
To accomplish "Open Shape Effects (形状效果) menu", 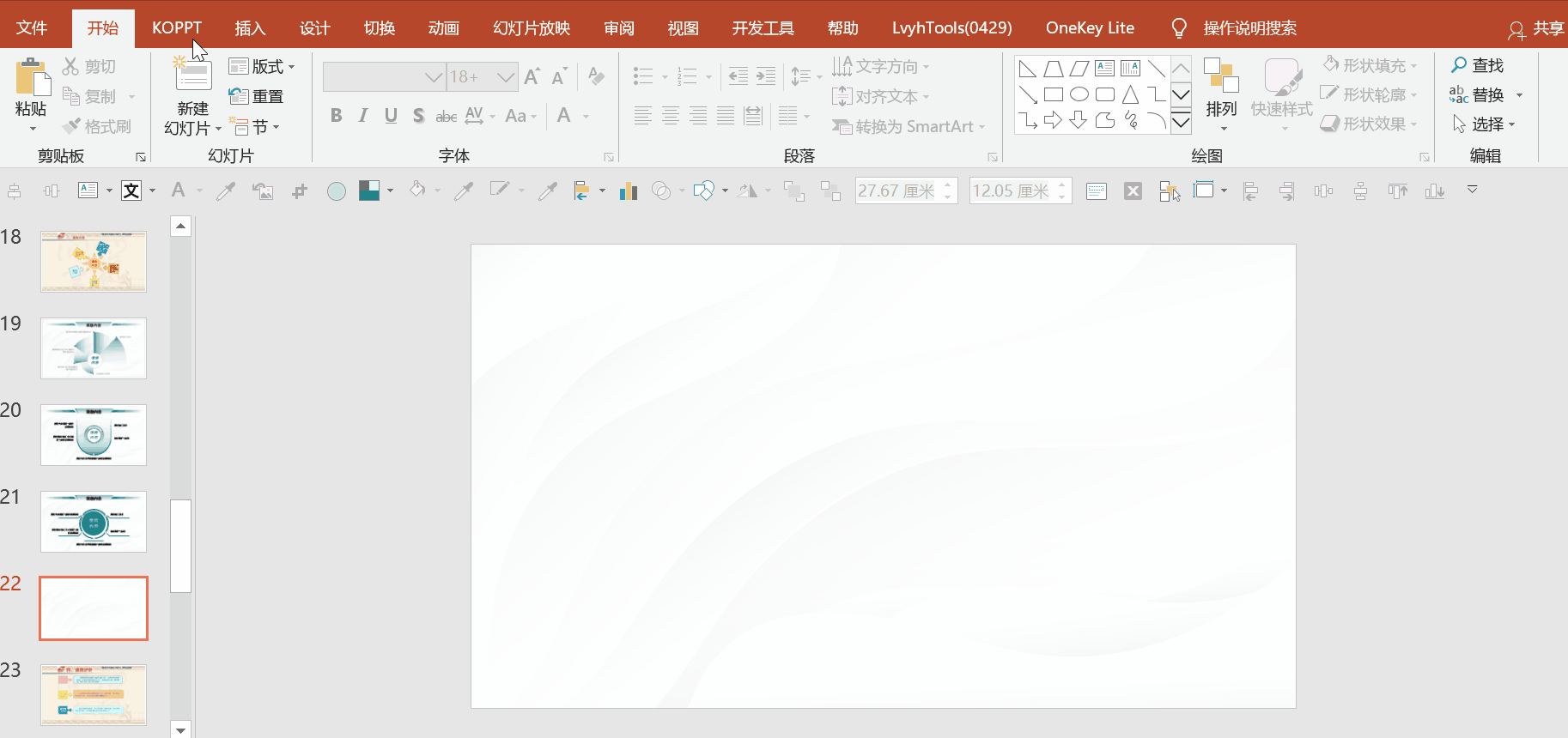I will pos(1370,124).
